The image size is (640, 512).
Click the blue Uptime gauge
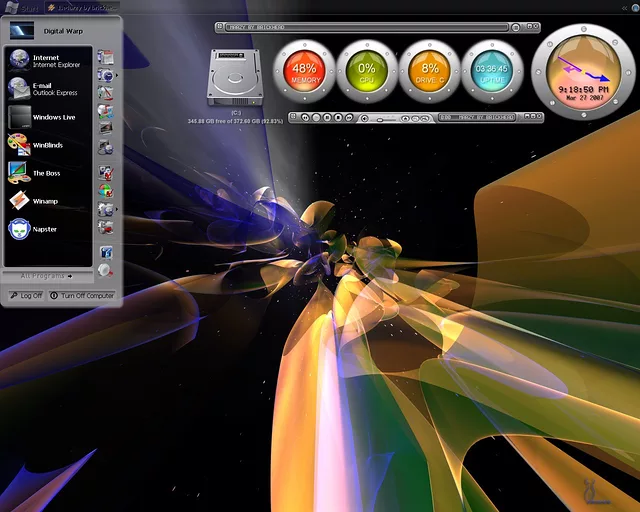tap(492, 72)
